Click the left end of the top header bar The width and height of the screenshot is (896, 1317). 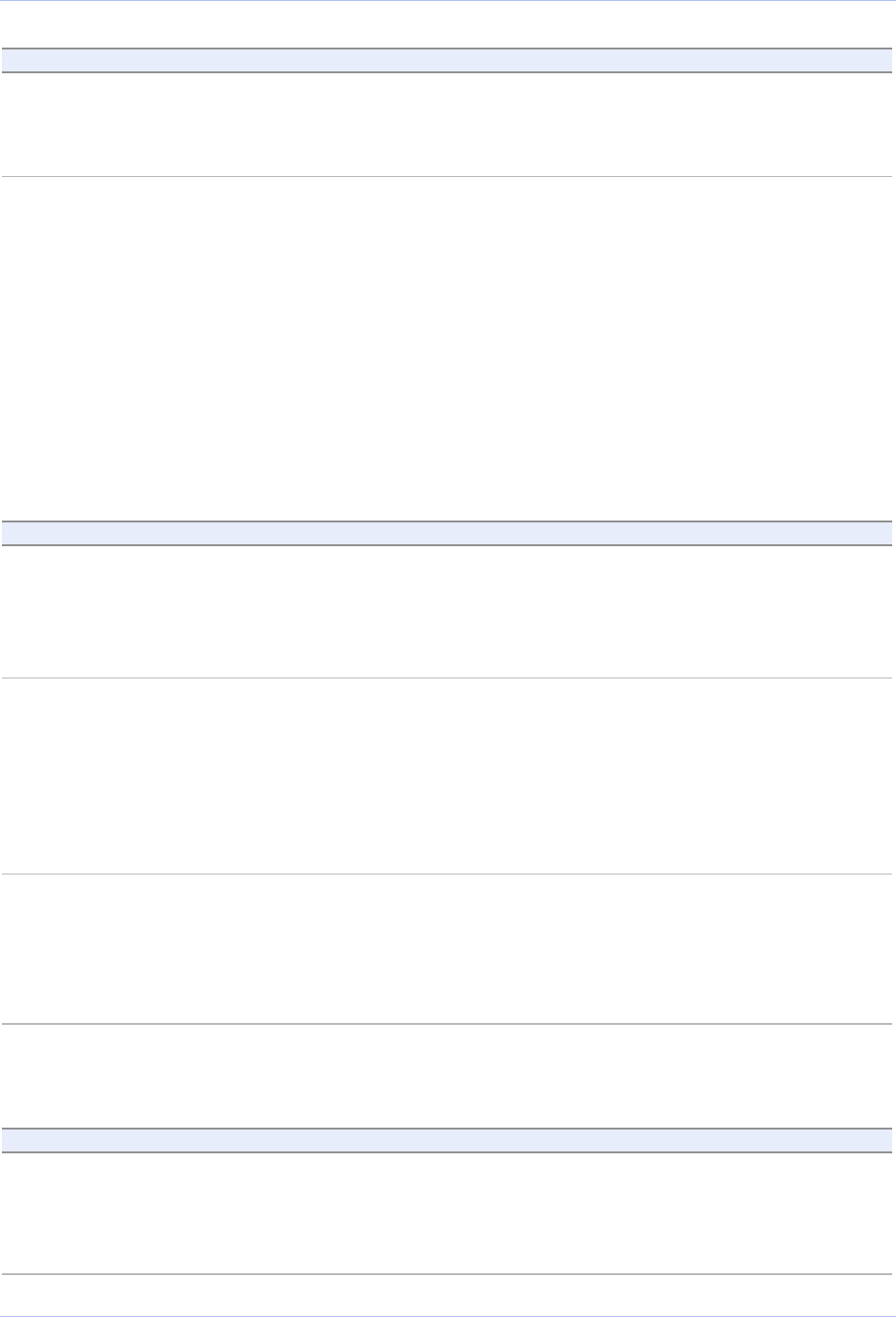(11, 61)
